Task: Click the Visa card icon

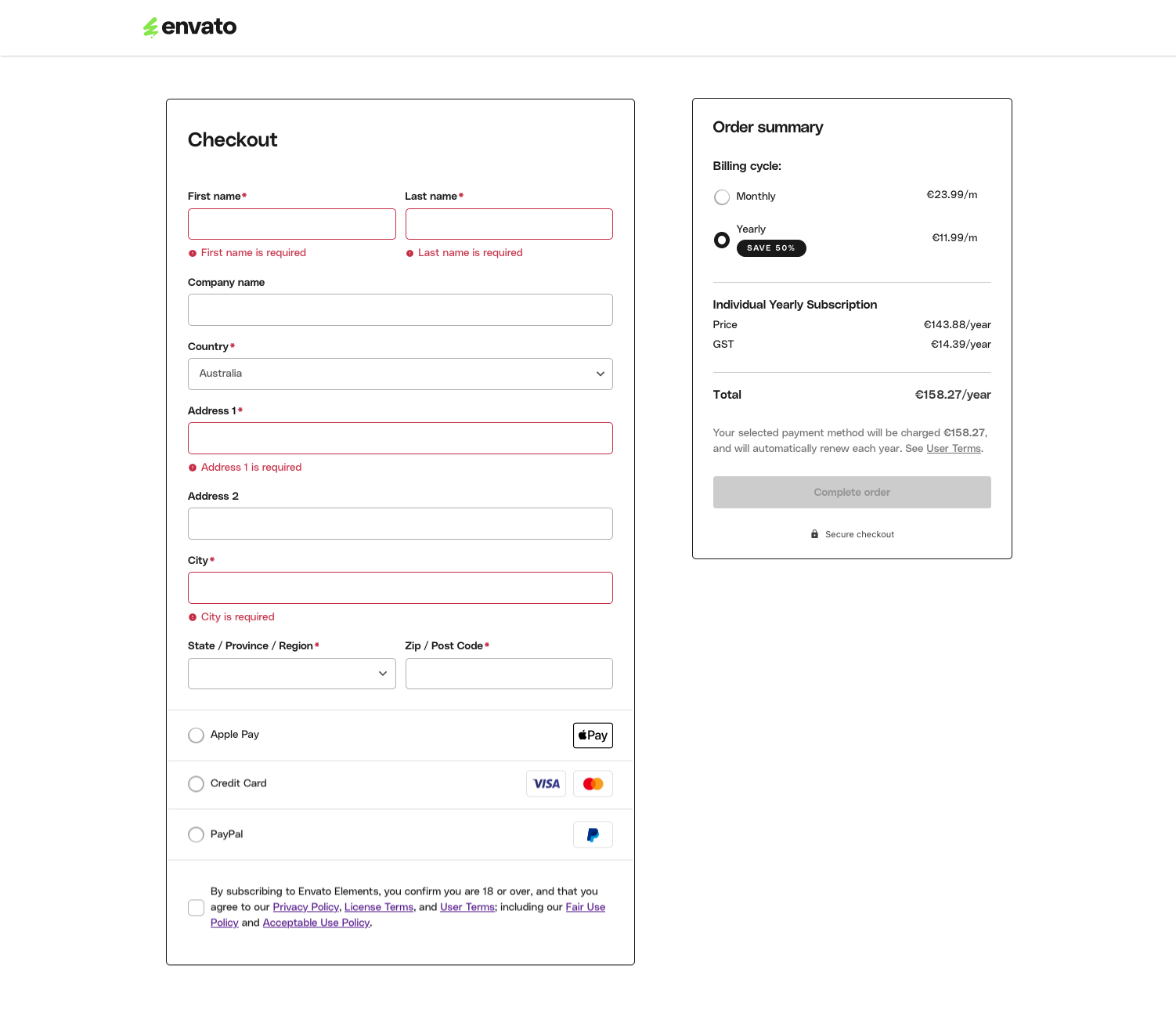Action: [546, 783]
